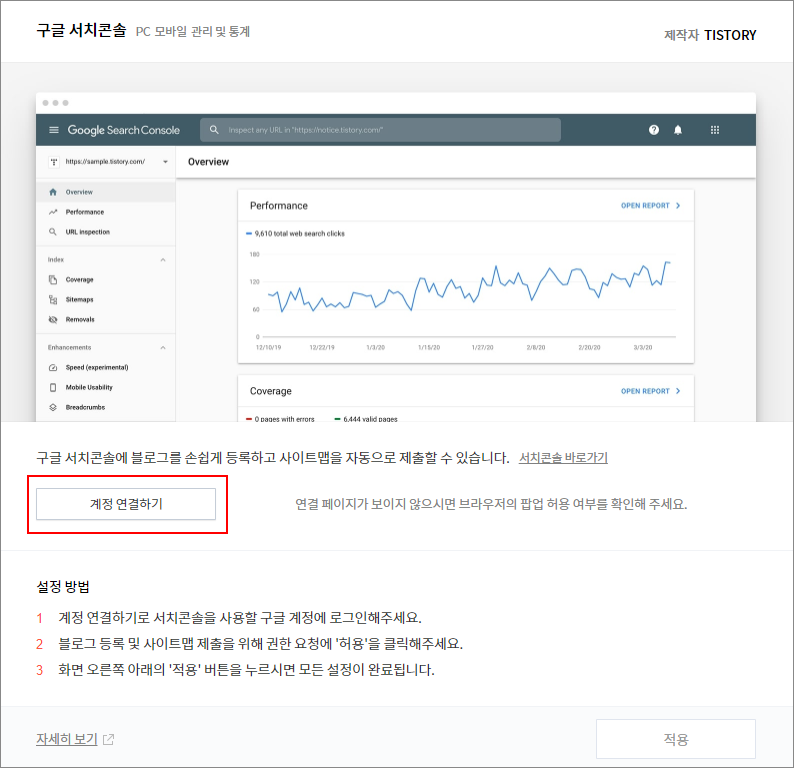The width and height of the screenshot is (794, 768).
Task: Click OPEN REPORT in Coverage card
Action: click(x=651, y=391)
